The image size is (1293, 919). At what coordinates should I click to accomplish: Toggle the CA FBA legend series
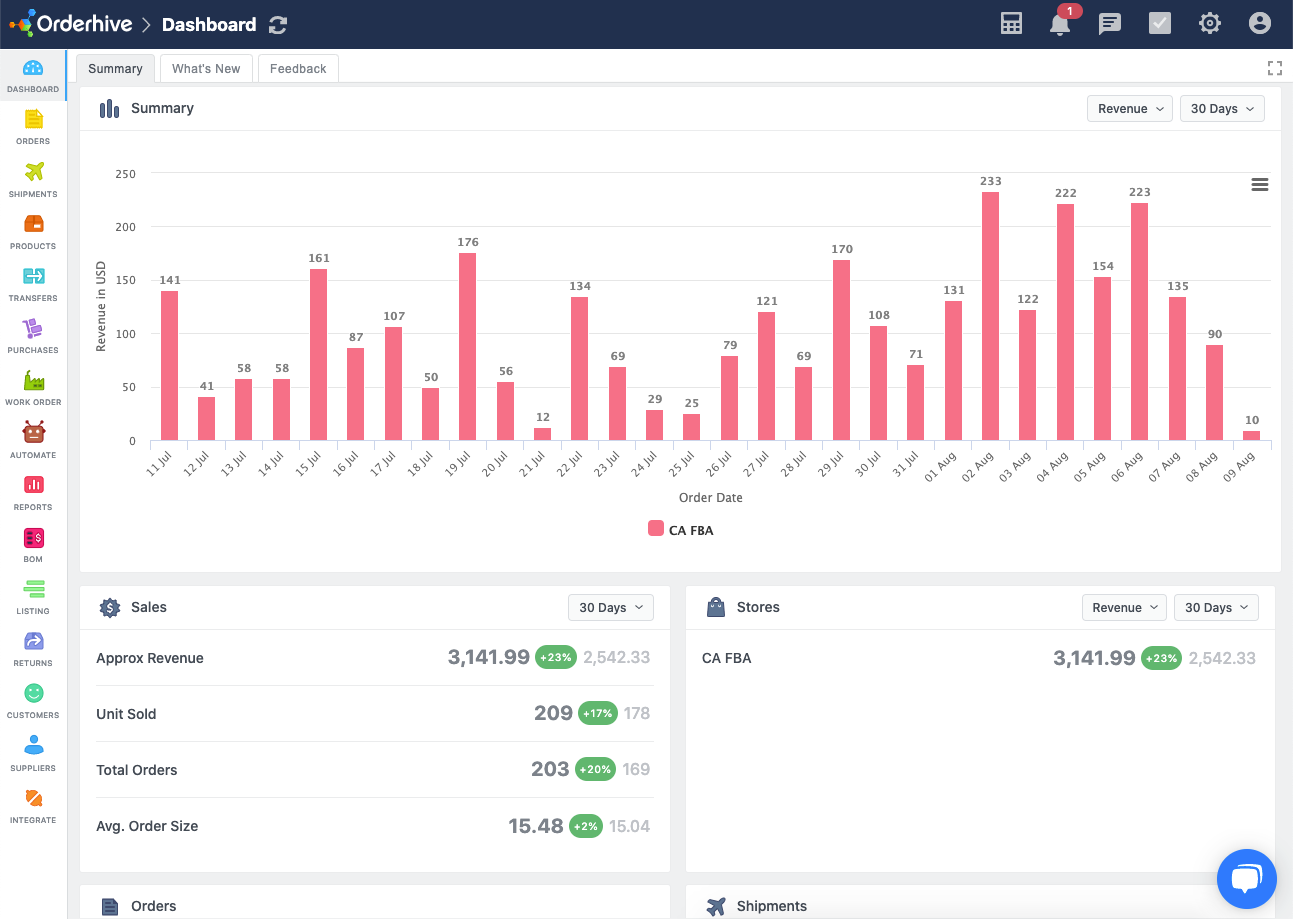681,530
